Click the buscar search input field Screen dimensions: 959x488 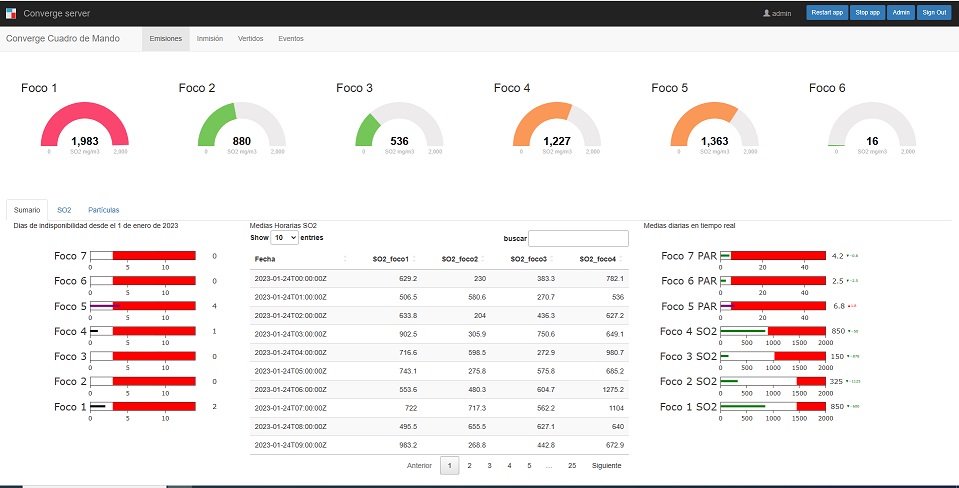[x=578, y=238]
